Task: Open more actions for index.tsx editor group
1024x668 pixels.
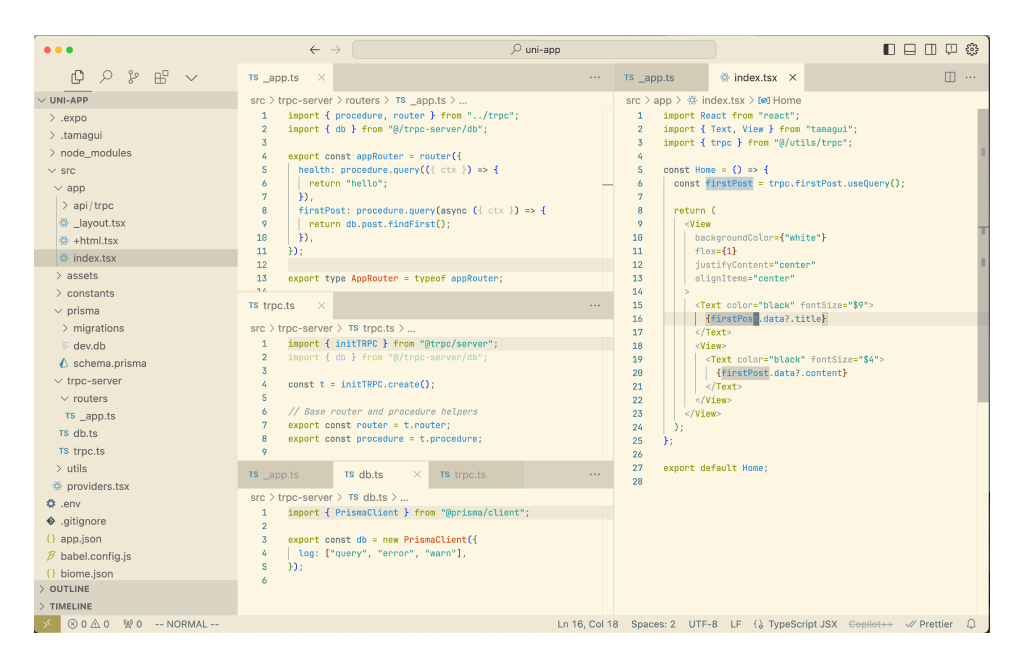Action: (x=970, y=77)
